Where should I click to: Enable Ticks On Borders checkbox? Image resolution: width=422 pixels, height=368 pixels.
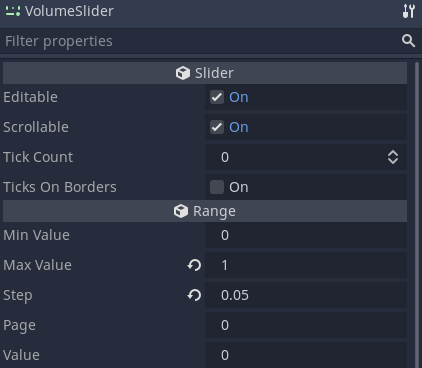(x=217, y=187)
